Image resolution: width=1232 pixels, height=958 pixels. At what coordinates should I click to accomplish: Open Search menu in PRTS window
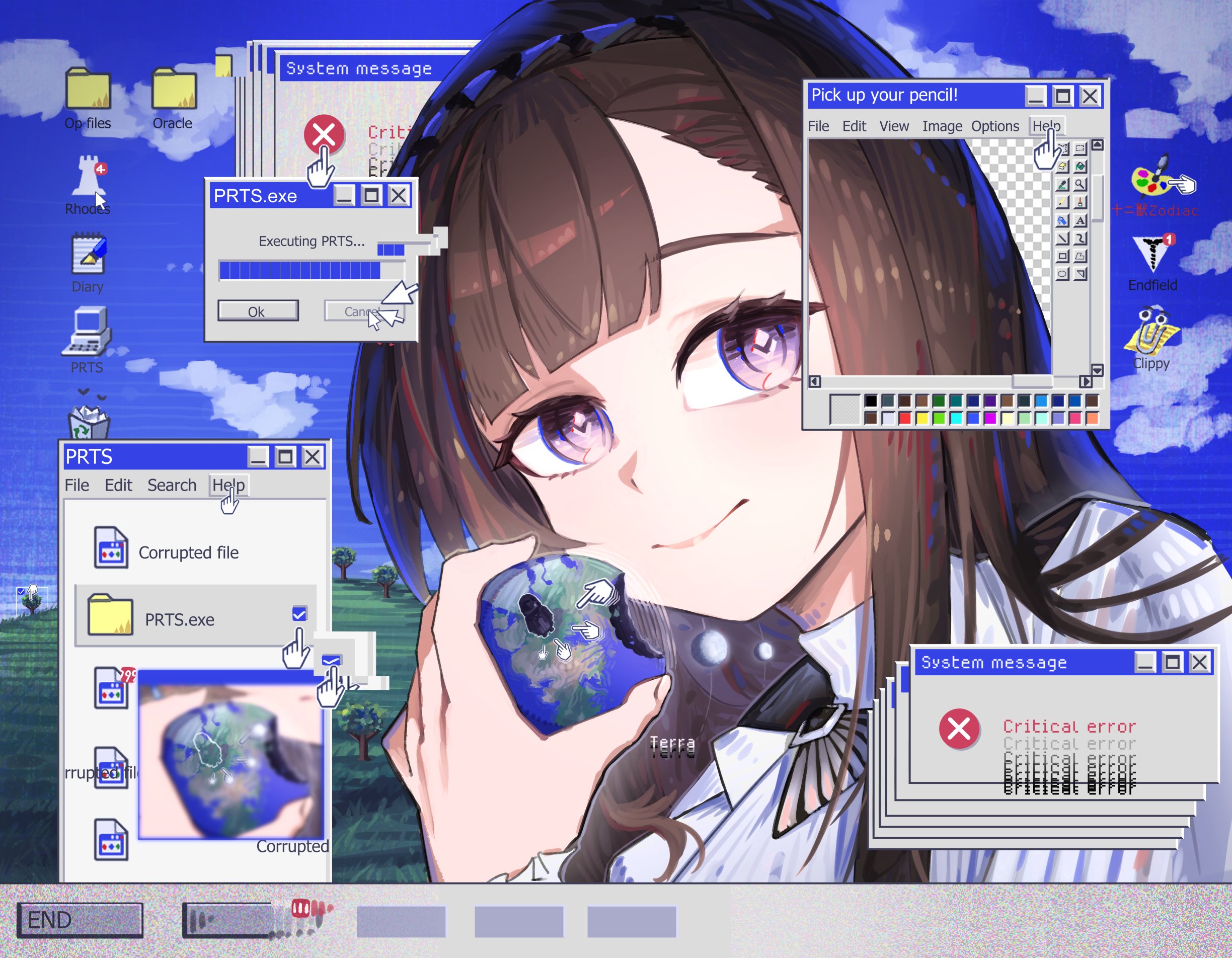(172, 486)
